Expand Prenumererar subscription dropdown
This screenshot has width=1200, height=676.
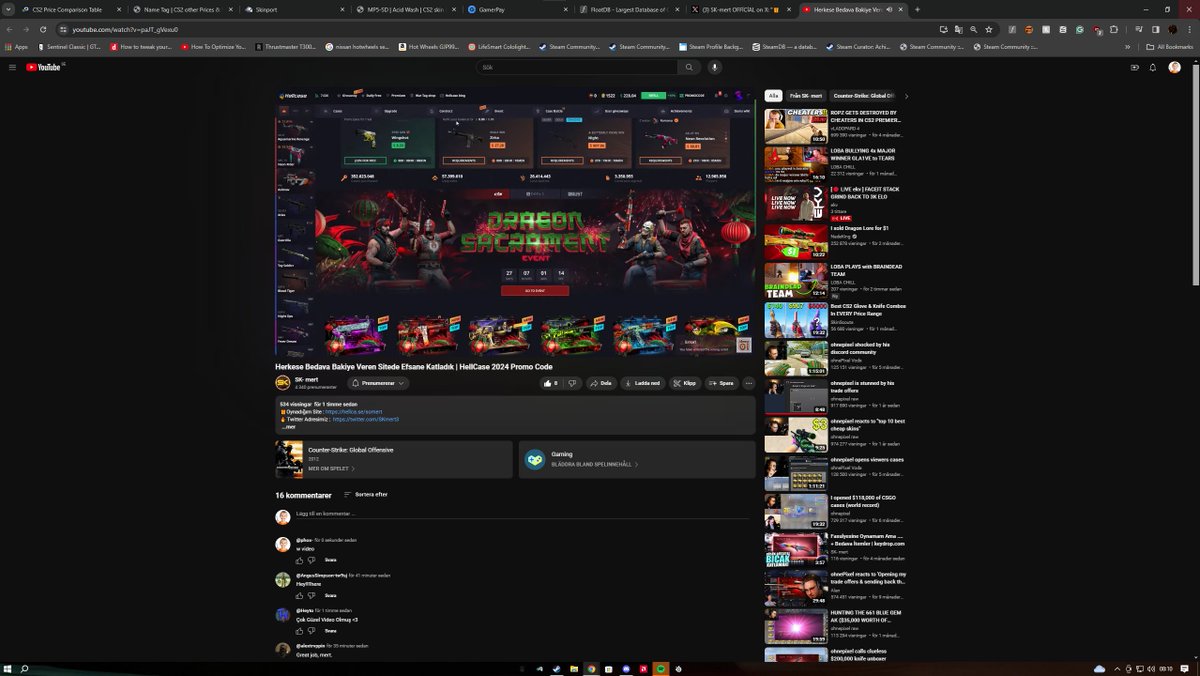(379, 383)
